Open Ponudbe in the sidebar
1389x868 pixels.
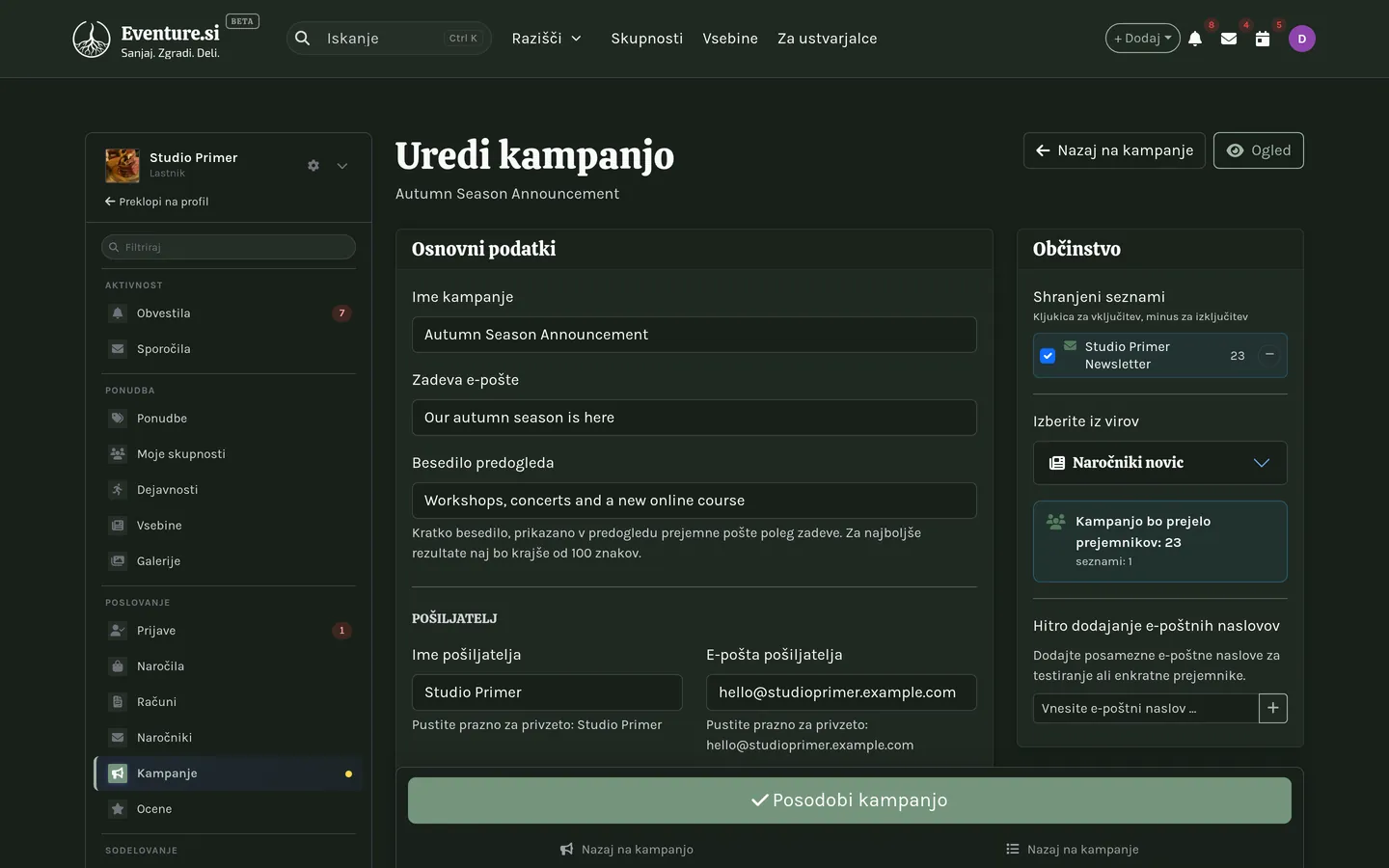(229, 419)
